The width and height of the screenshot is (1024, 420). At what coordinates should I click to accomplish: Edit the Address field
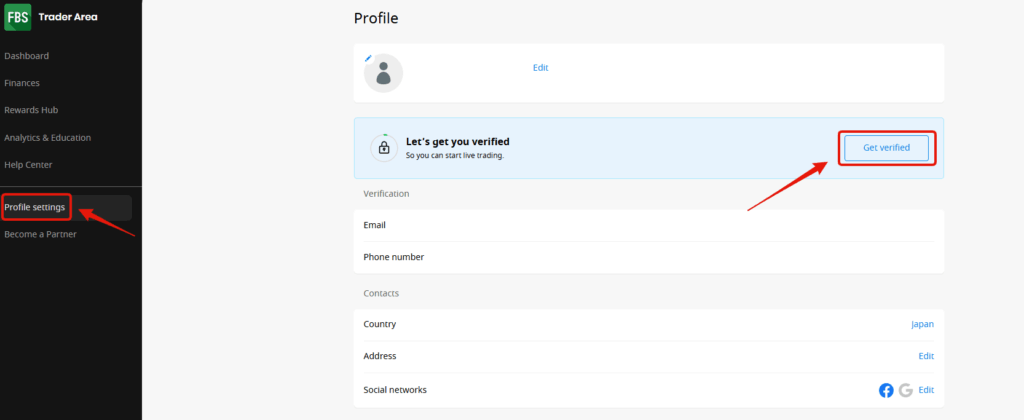click(926, 356)
